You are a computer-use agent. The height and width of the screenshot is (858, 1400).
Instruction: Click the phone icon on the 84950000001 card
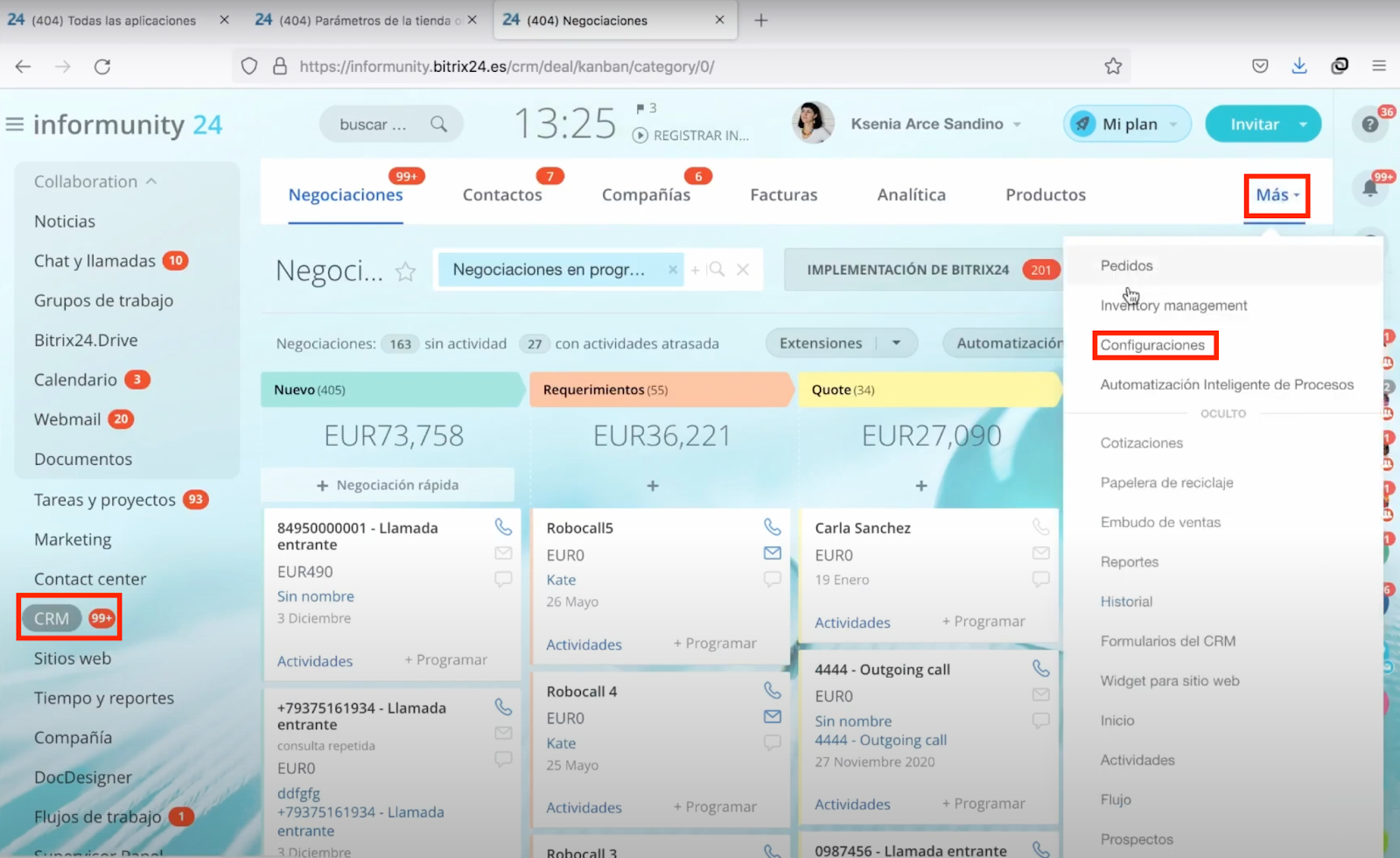tap(503, 526)
